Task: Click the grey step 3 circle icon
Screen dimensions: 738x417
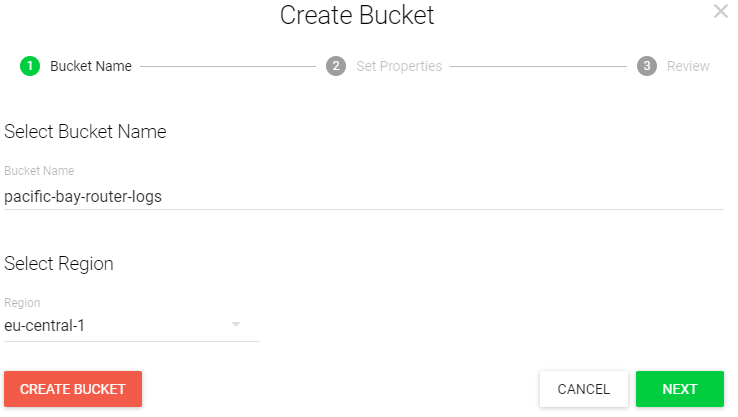Action: pos(647,66)
